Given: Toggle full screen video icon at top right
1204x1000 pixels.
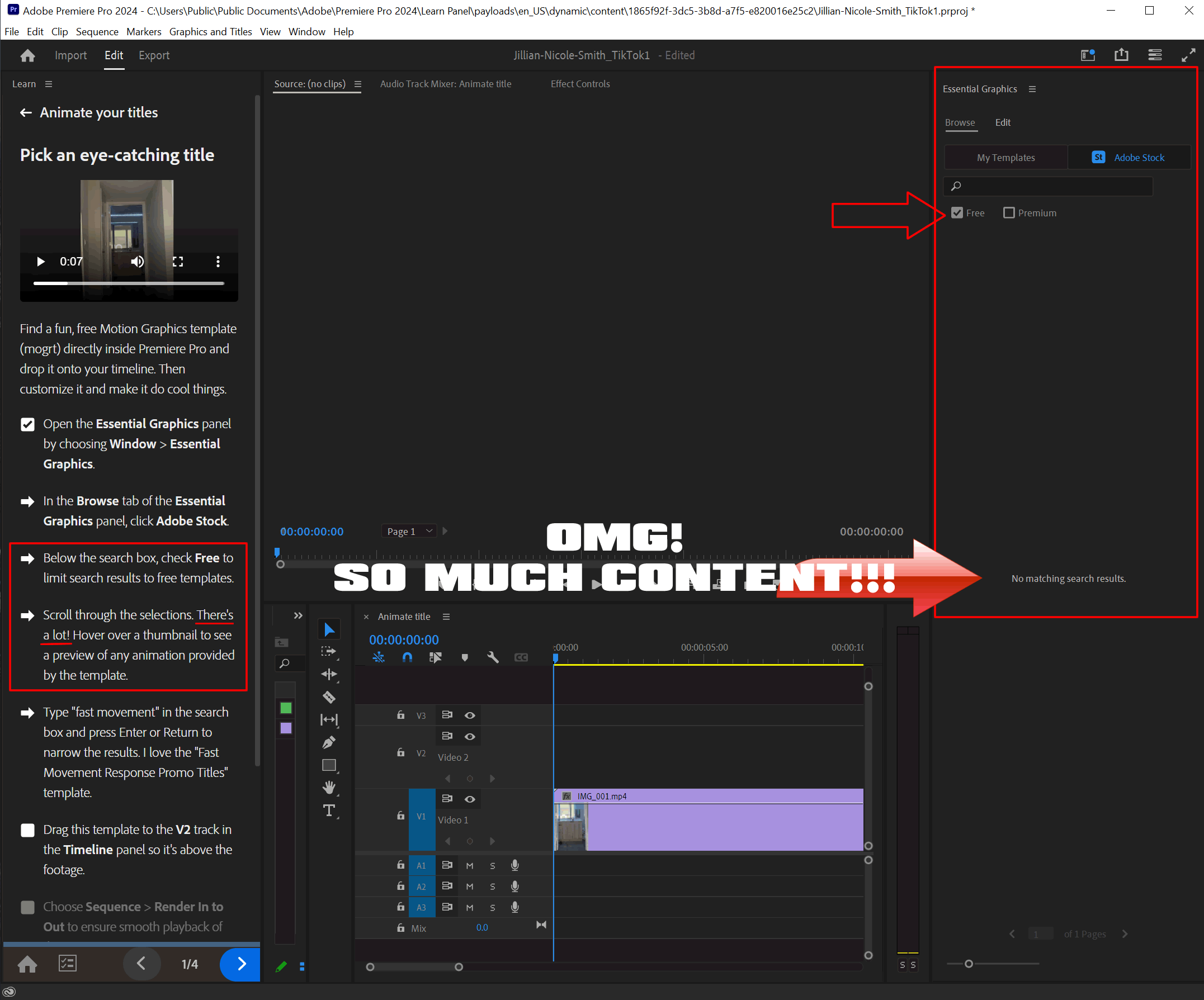Looking at the screenshot, I should (1188, 55).
